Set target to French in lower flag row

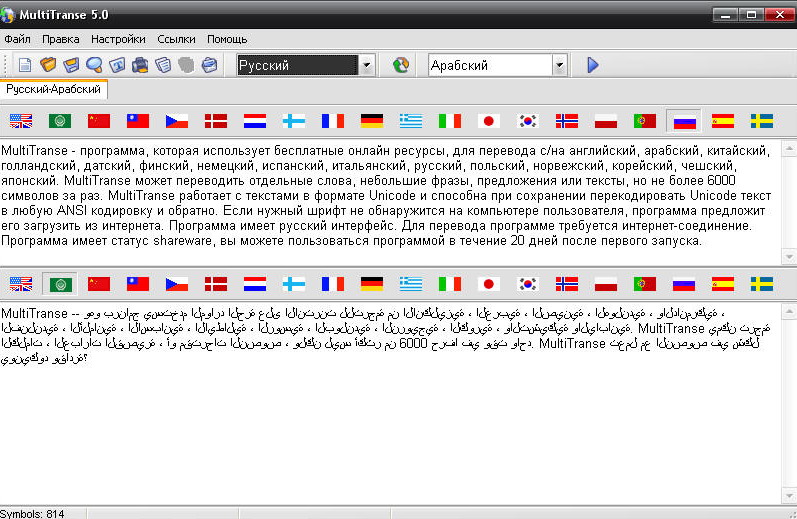click(333, 284)
